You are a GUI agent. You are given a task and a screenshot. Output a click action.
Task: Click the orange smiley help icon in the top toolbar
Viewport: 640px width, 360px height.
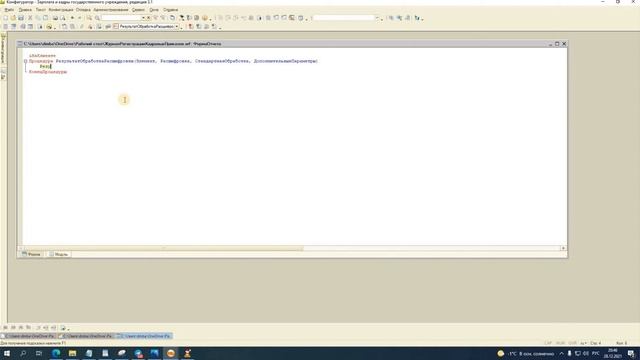click(205, 18)
